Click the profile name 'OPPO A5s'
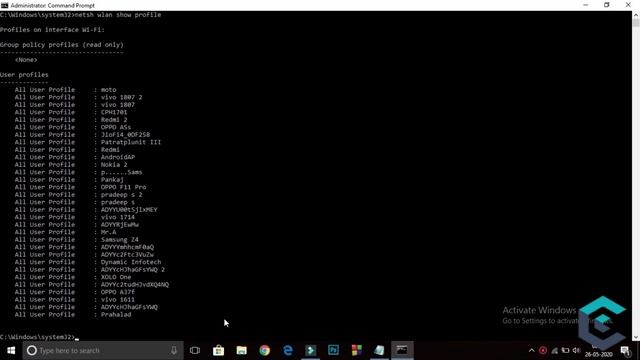 click(116, 127)
